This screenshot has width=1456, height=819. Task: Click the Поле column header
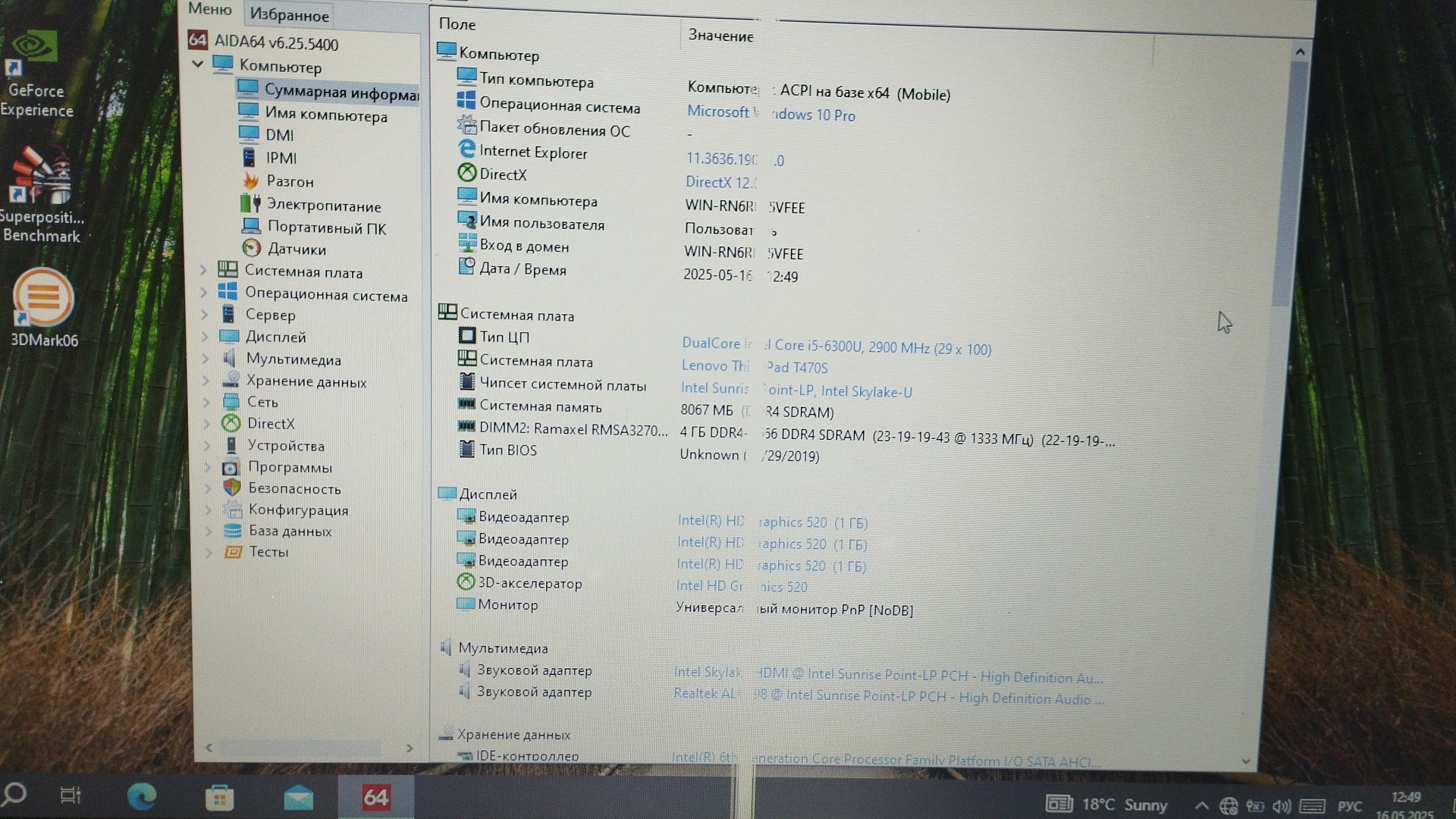457,24
